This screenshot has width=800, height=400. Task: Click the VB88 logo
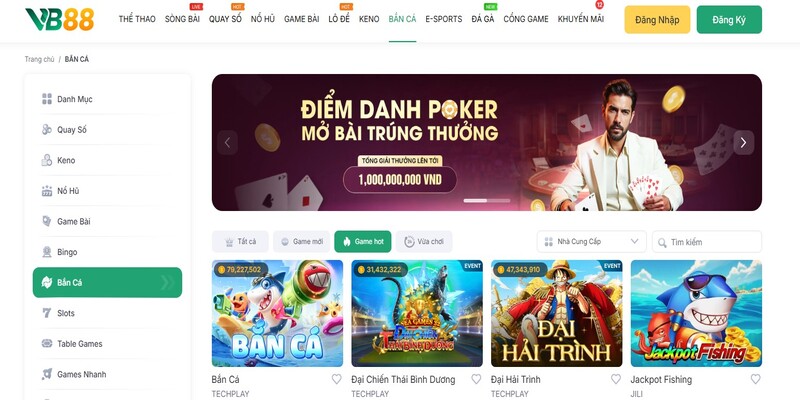click(x=60, y=19)
